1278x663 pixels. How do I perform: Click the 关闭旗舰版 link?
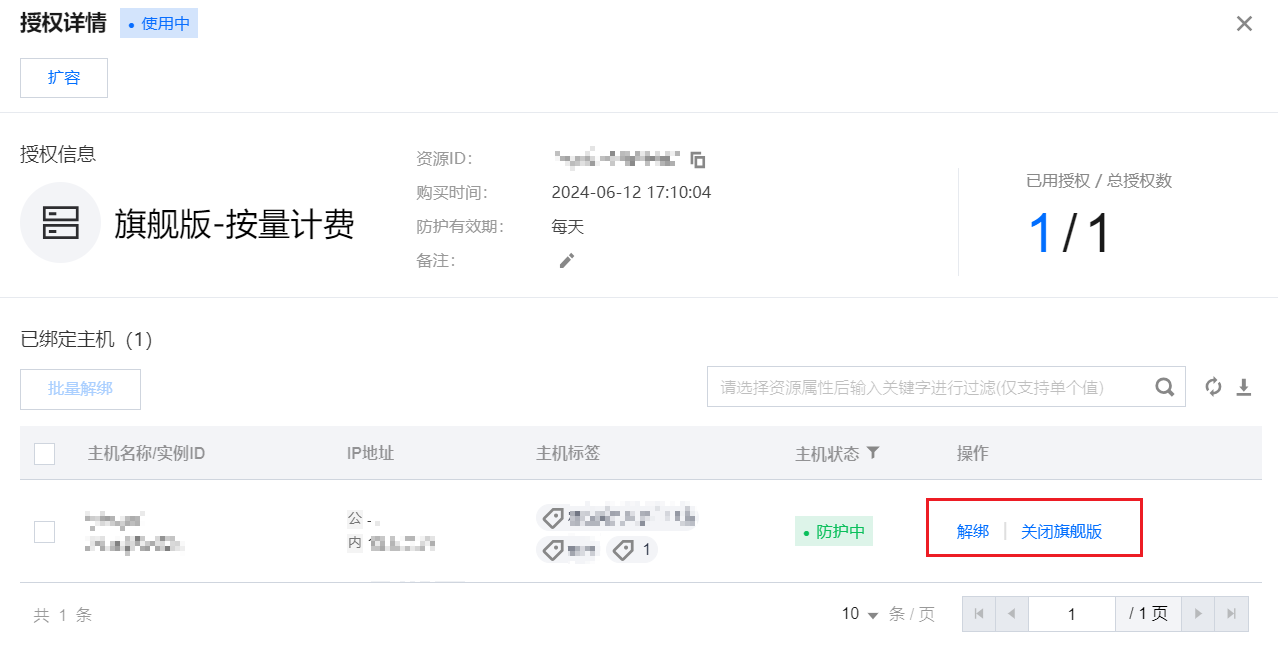[x=1062, y=532]
